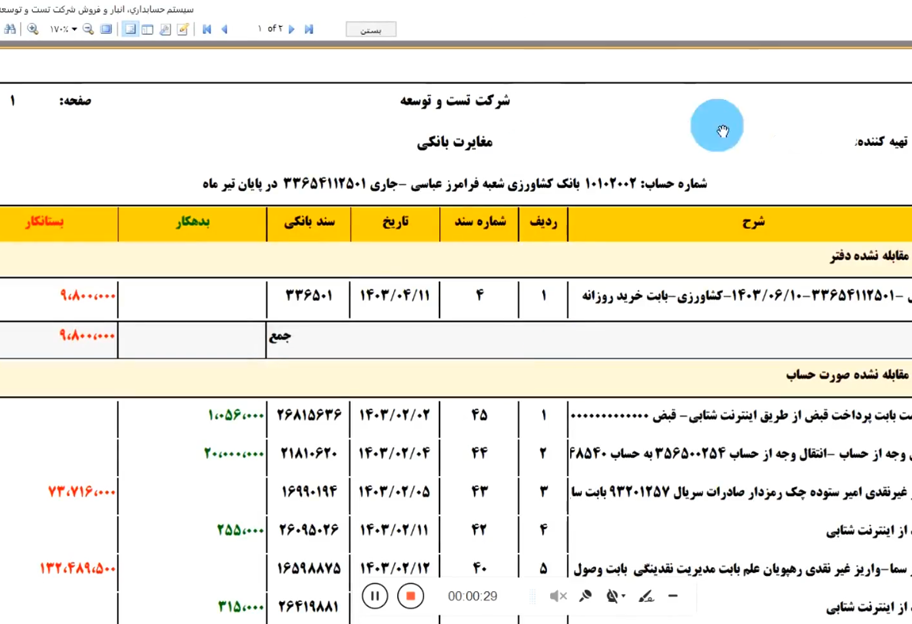912x624 pixels.
Task: Select the single page view icon
Action: [130, 29]
